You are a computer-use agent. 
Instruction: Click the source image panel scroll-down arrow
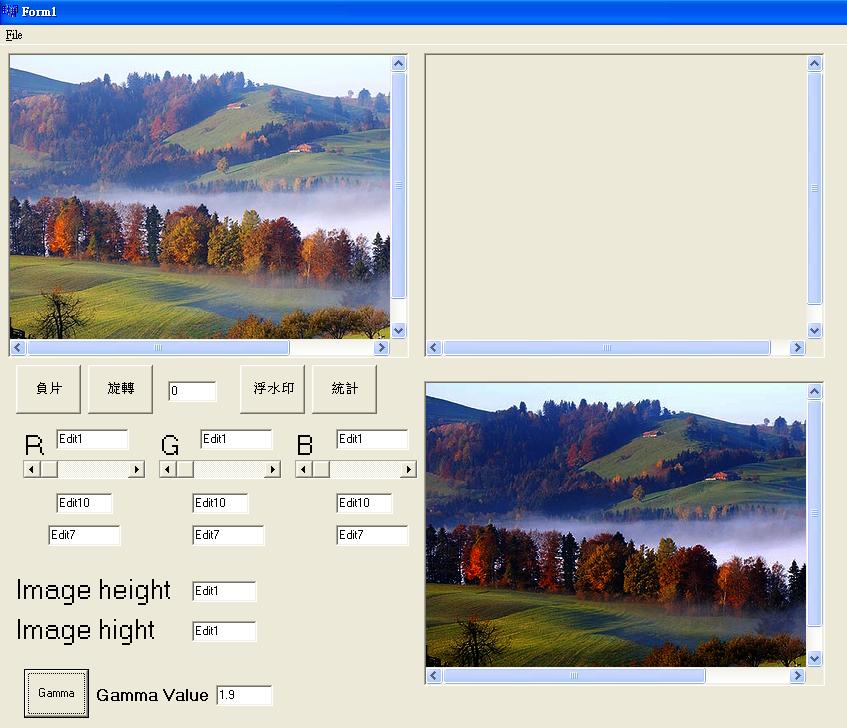click(399, 331)
